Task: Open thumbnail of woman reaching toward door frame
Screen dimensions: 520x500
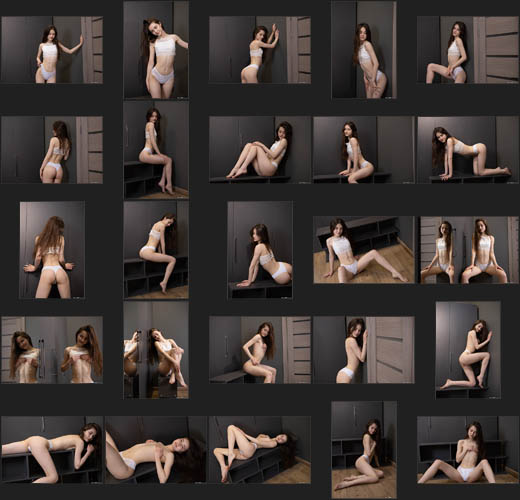Action: 52,50
